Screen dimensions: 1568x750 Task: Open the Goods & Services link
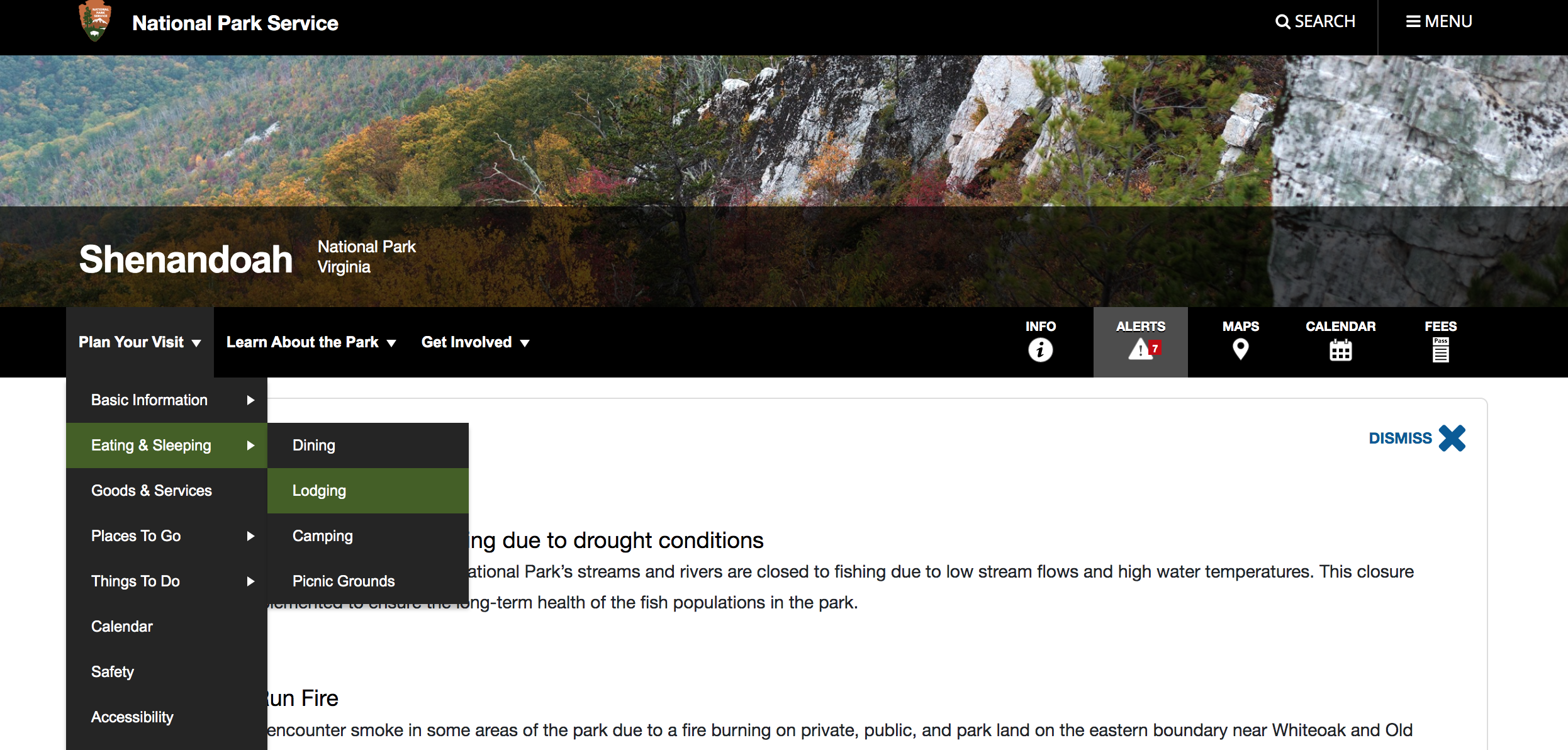click(167, 491)
